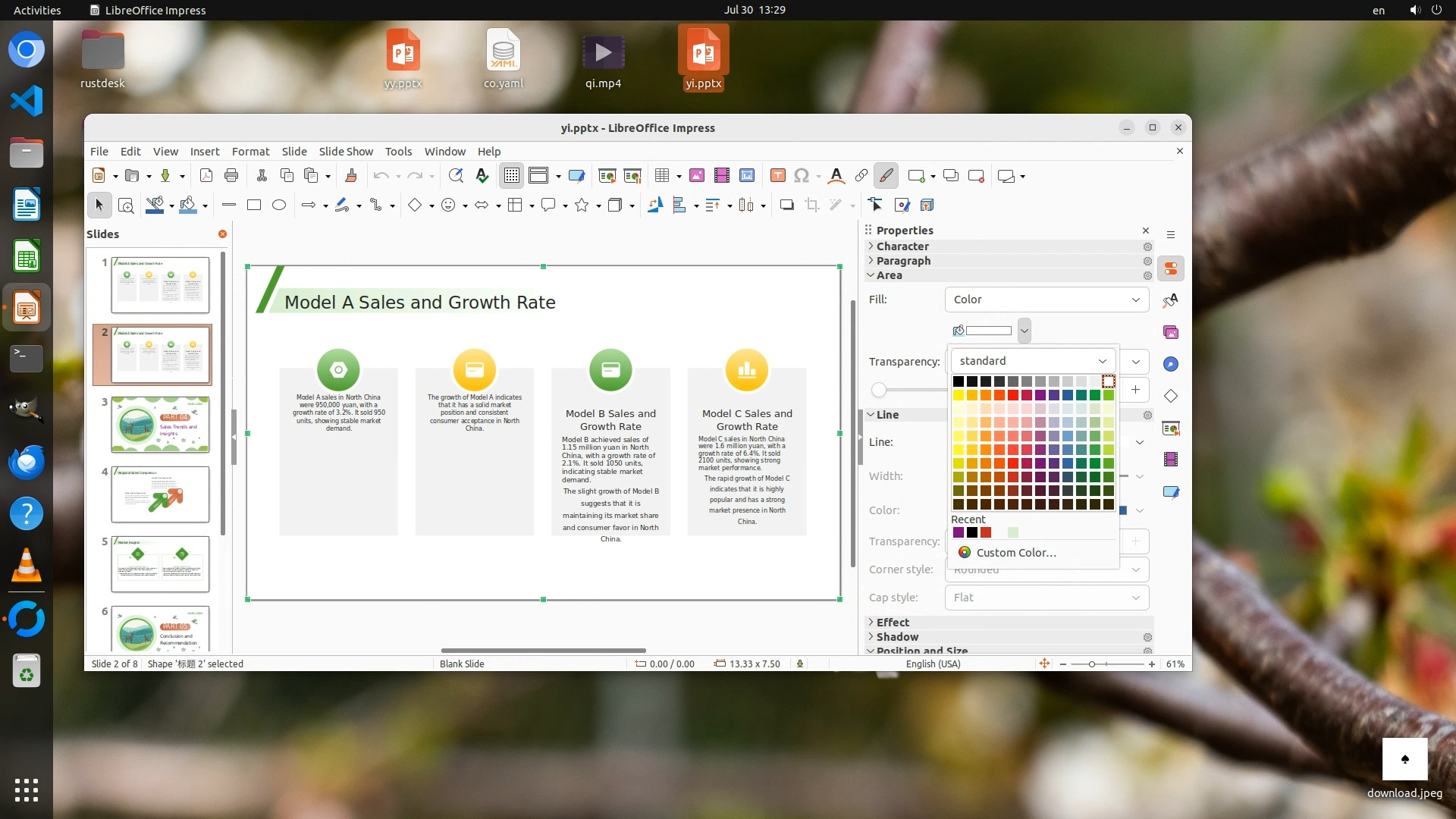The height and width of the screenshot is (819, 1456).
Task: Expand the Effect section
Action: pyautogui.click(x=893, y=622)
